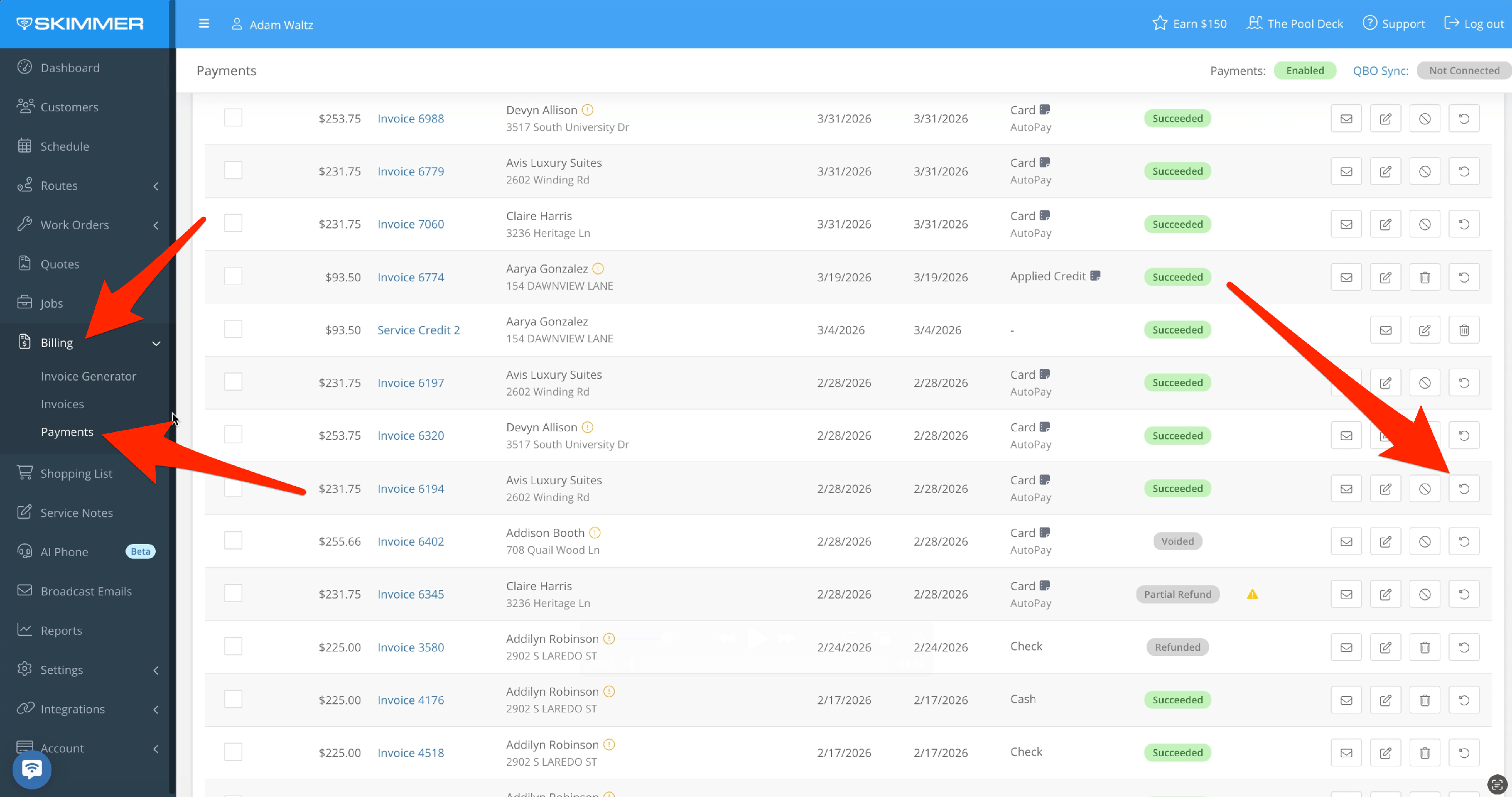Check the box for Invoice 6988 row
Screen dimensions: 1512x797
pyautogui.click(x=233, y=118)
